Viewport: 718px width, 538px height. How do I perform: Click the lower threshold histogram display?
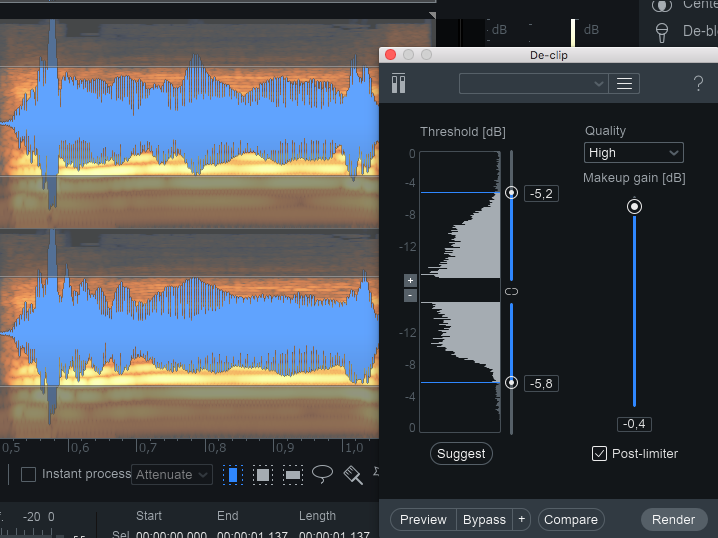(x=460, y=367)
